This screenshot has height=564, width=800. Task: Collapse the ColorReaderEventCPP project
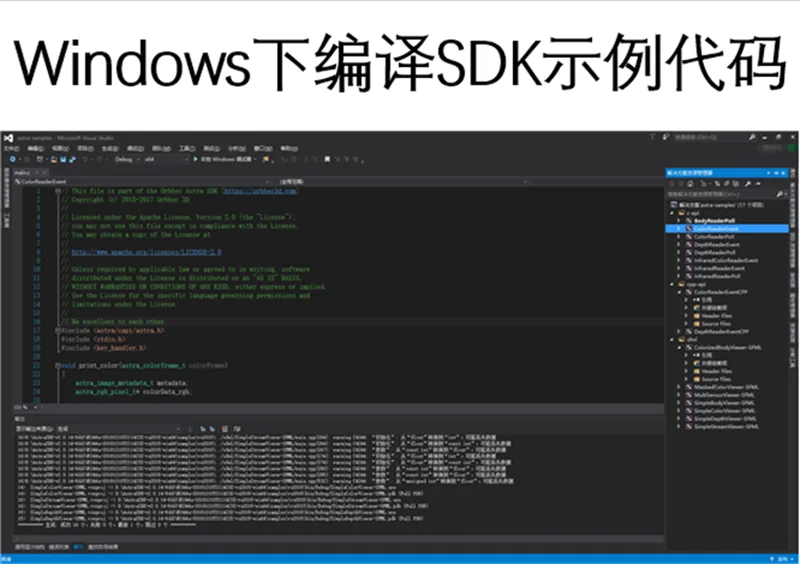679,292
